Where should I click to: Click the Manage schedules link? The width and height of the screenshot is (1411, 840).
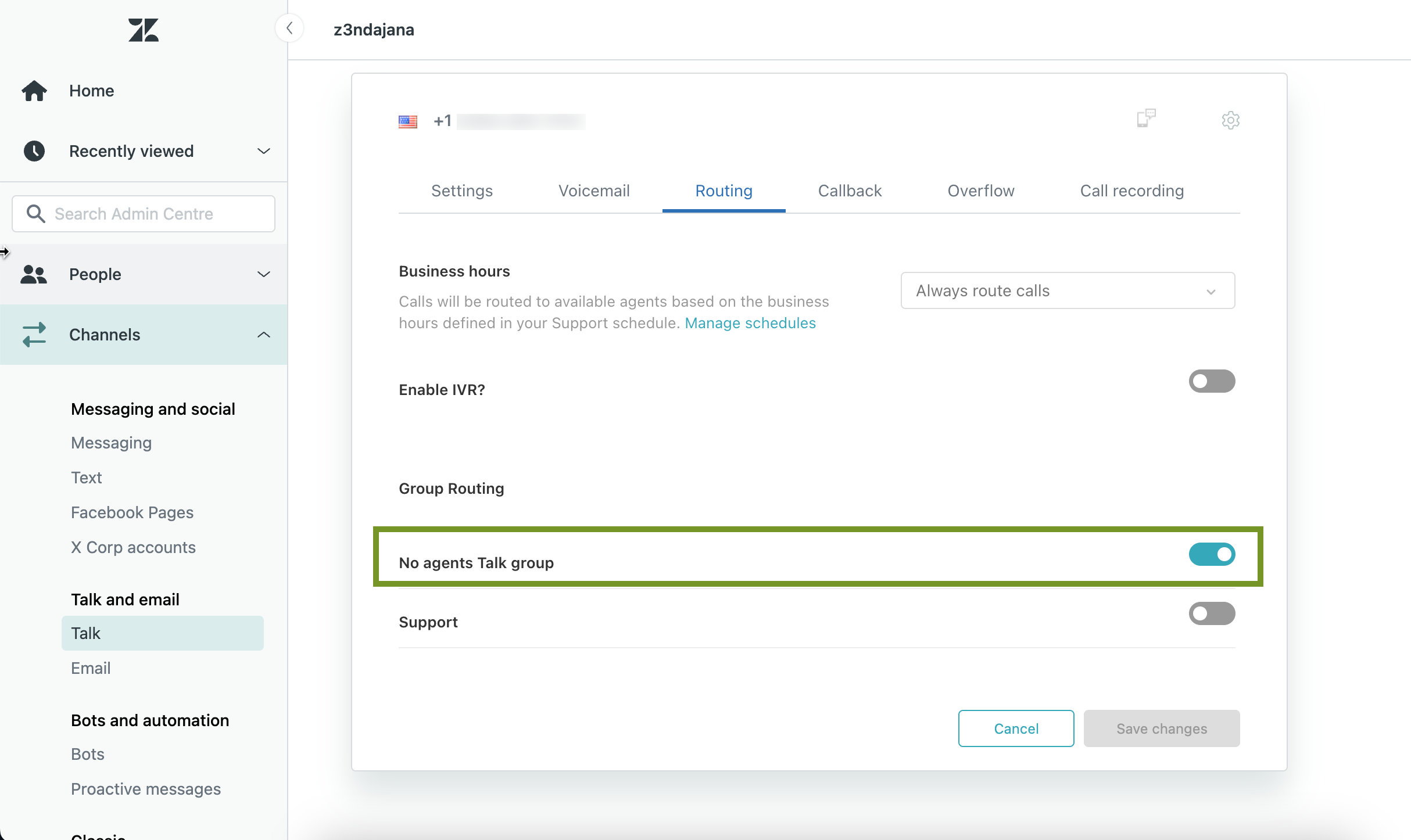click(750, 322)
